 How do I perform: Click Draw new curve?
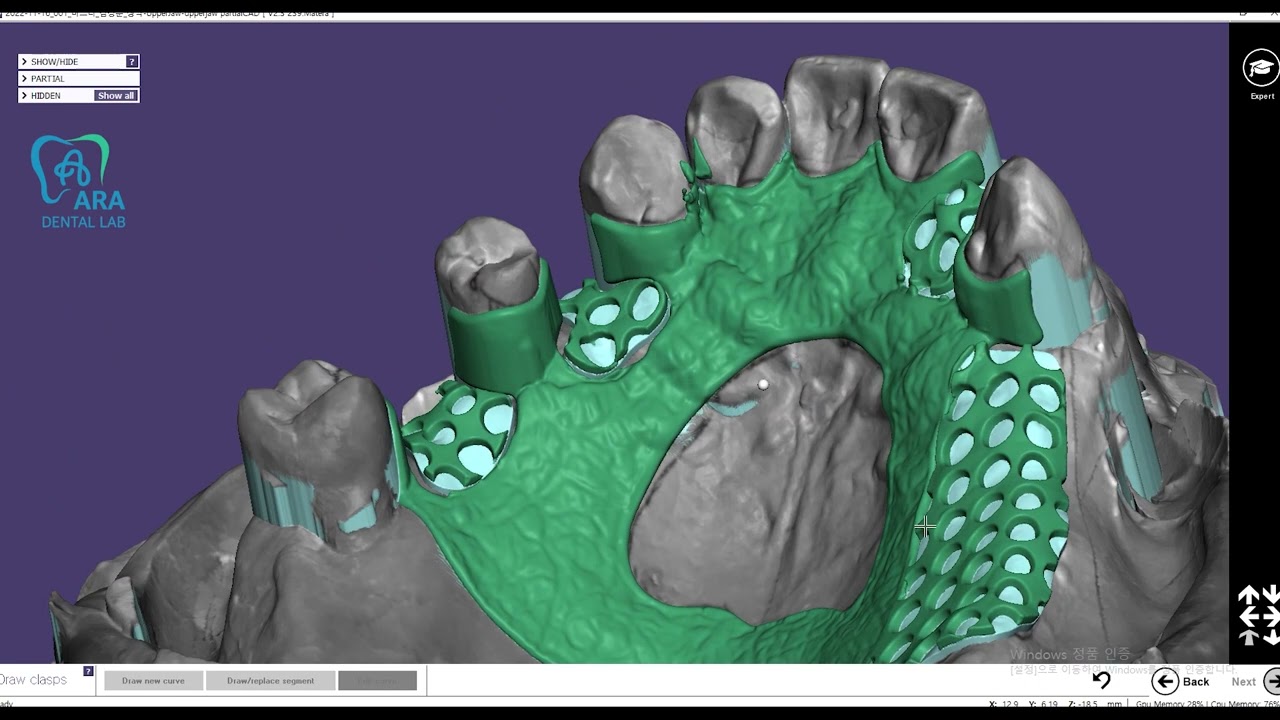[153, 681]
